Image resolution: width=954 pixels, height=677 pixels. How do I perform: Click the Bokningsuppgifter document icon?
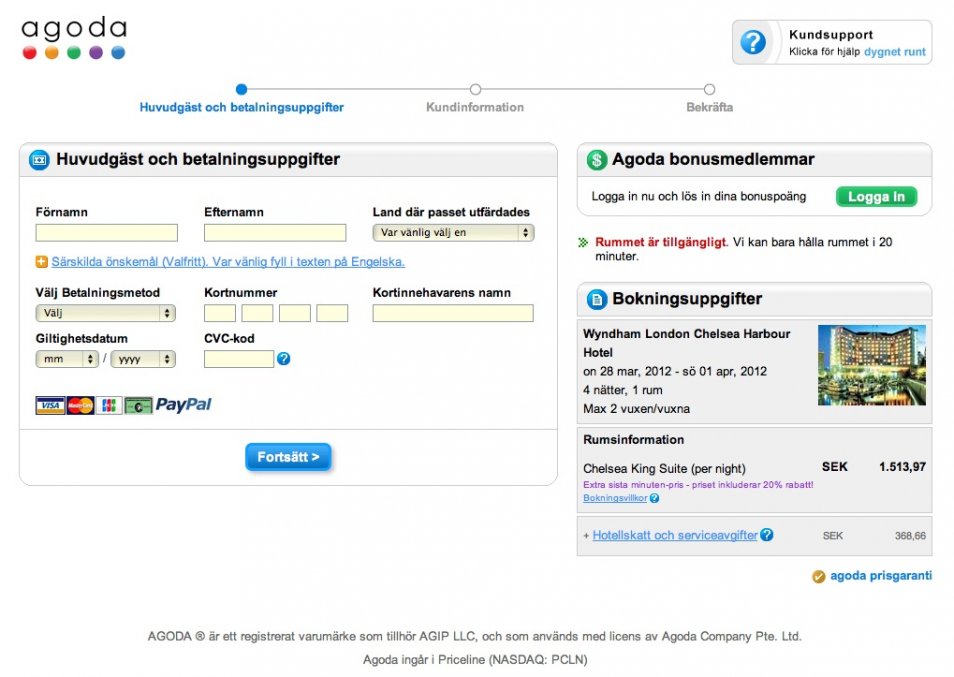pos(597,299)
